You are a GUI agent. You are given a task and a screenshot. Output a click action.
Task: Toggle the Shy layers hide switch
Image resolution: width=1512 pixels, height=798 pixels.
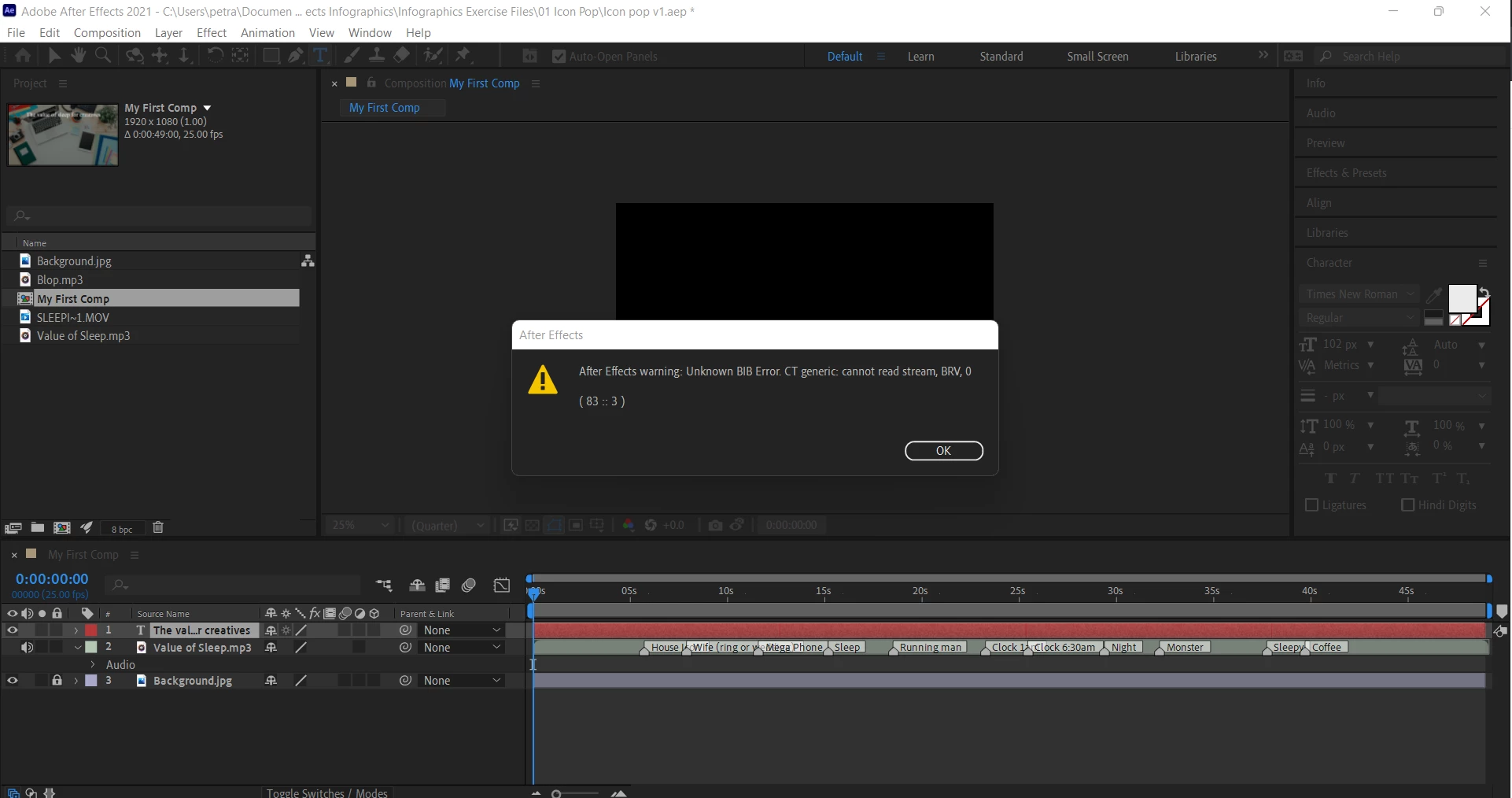tap(417, 586)
